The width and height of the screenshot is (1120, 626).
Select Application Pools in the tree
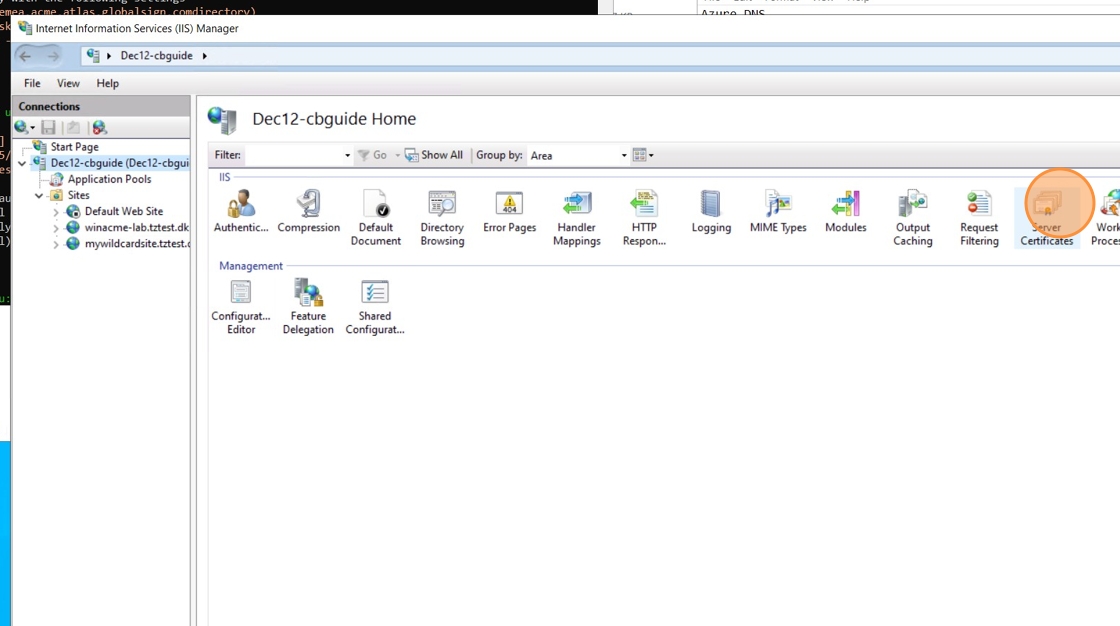[109, 179]
